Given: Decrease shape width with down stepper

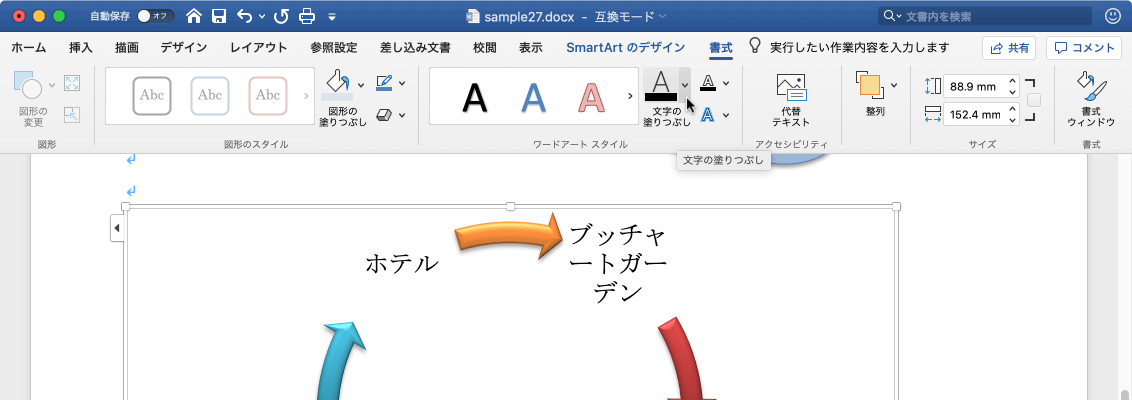Looking at the screenshot, I should point(1012,120).
